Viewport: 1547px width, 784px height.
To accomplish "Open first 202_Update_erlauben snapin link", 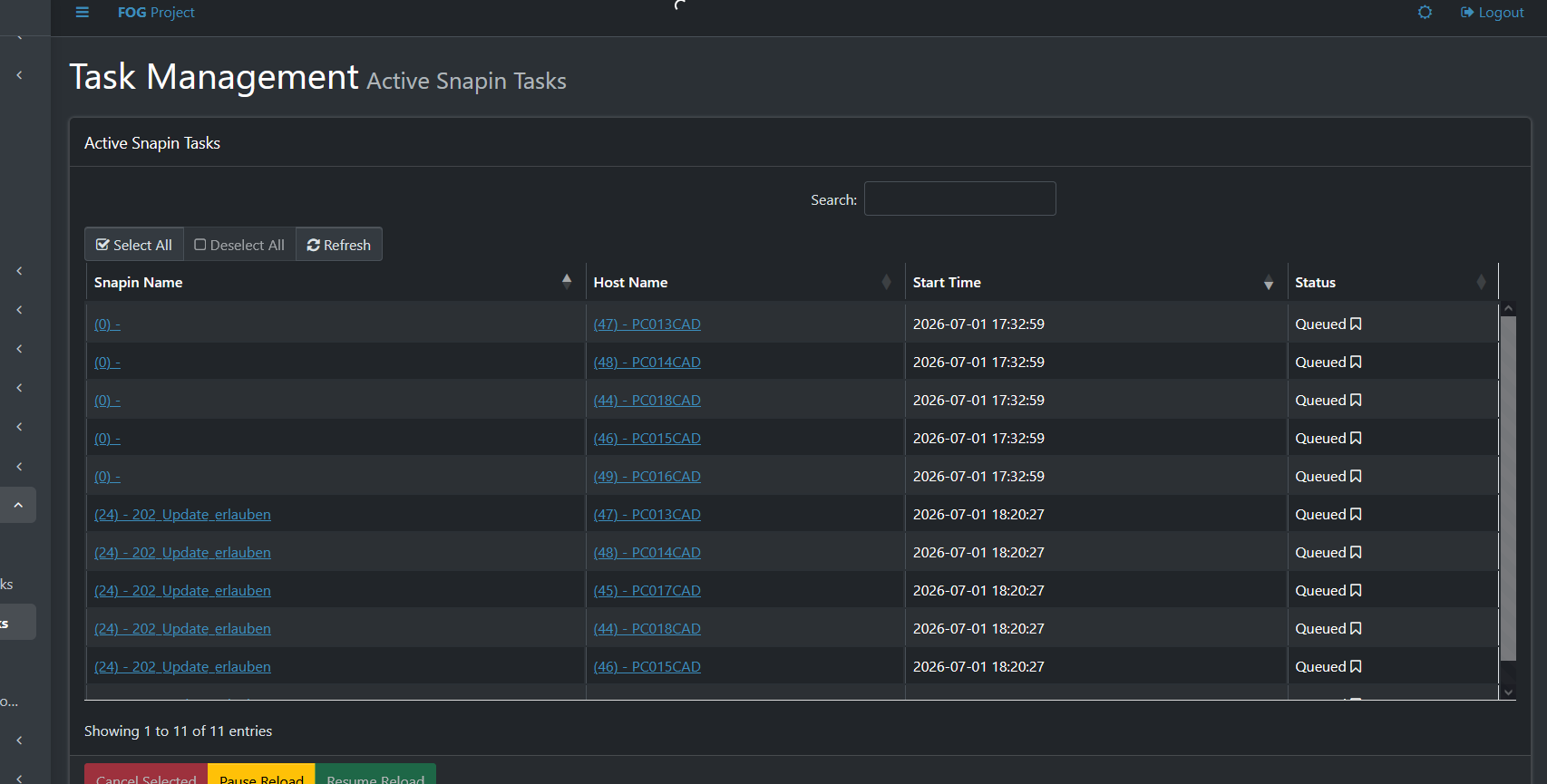I will click(182, 514).
